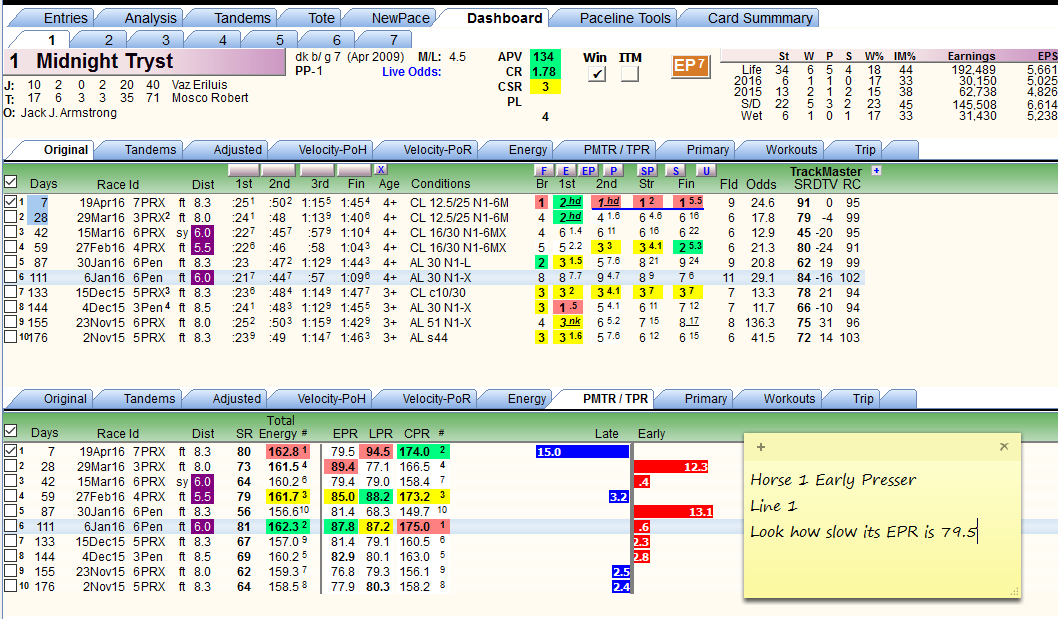Open the NewPace tab
Image resolution: width=1058 pixels, height=619 pixels.
coord(400,18)
